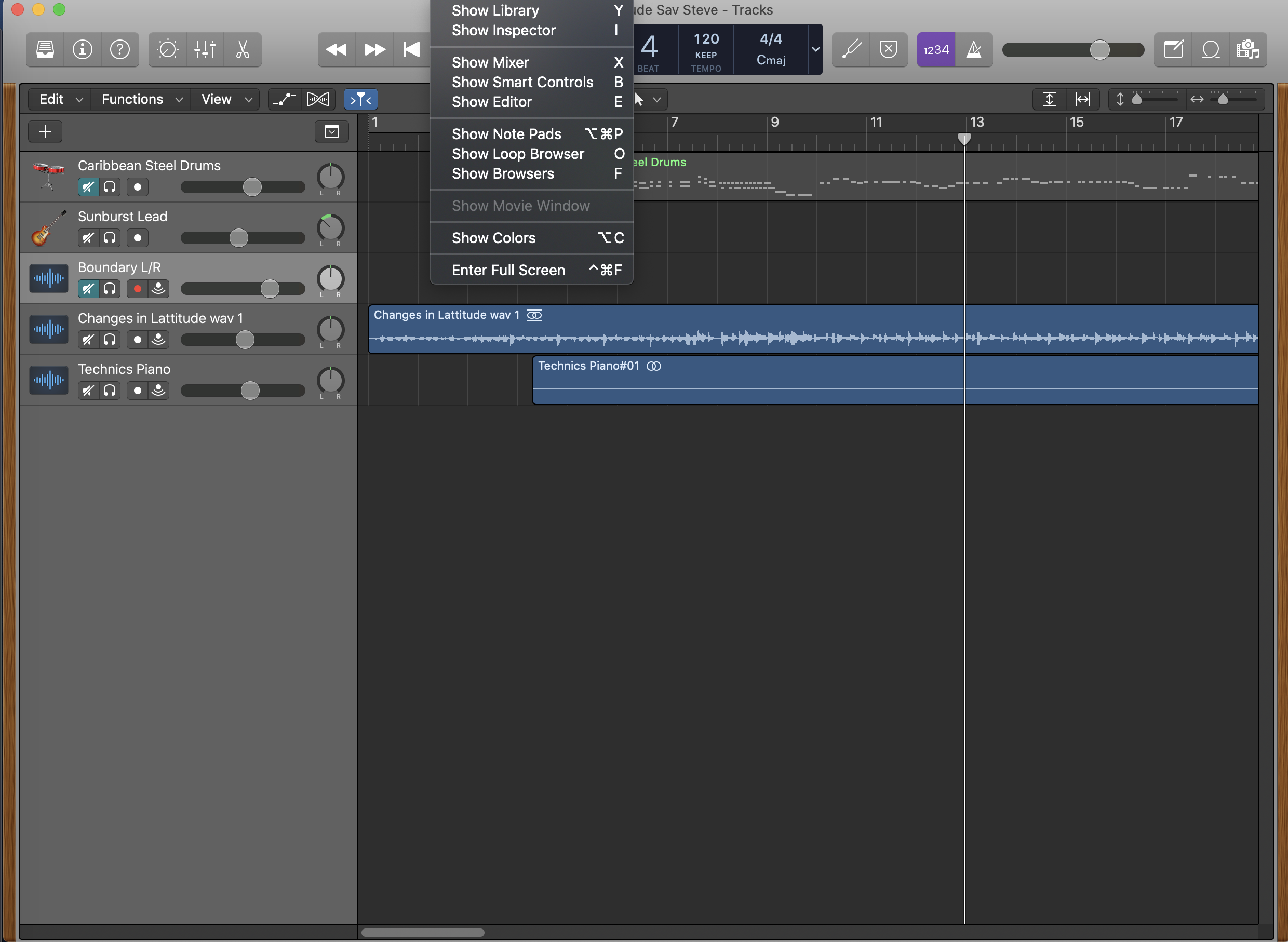Click the Scissors editor icon
This screenshot has height=942, width=1288.
(243, 50)
